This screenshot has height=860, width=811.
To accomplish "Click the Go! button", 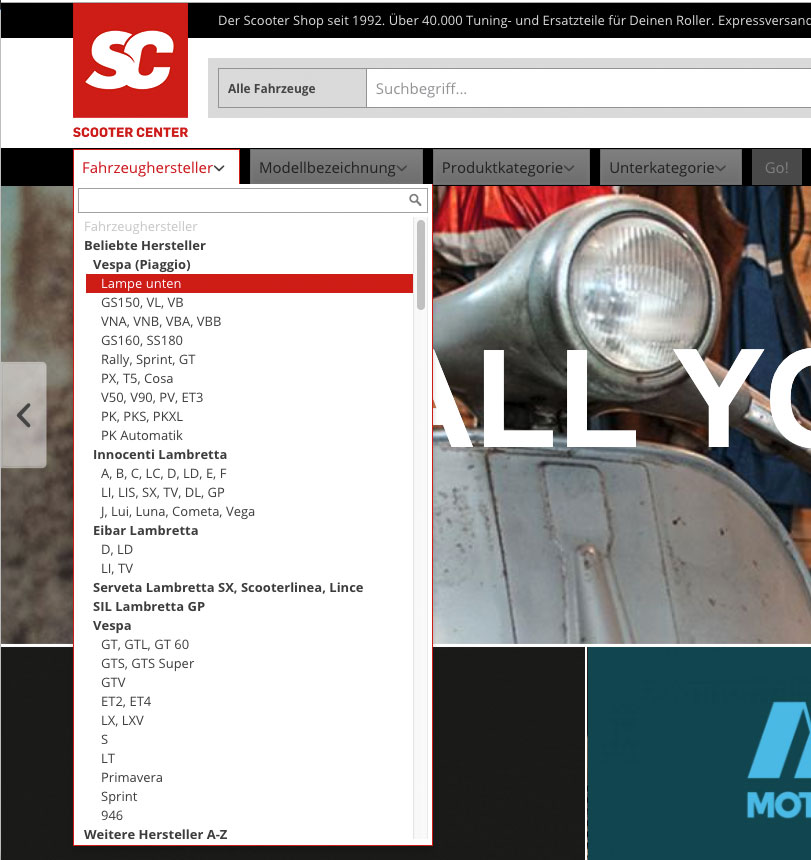I will (x=776, y=167).
